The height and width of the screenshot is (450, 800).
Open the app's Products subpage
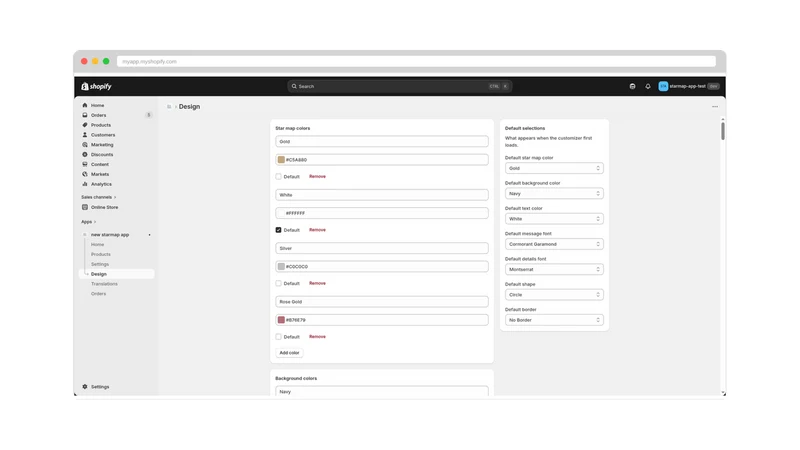101,254
